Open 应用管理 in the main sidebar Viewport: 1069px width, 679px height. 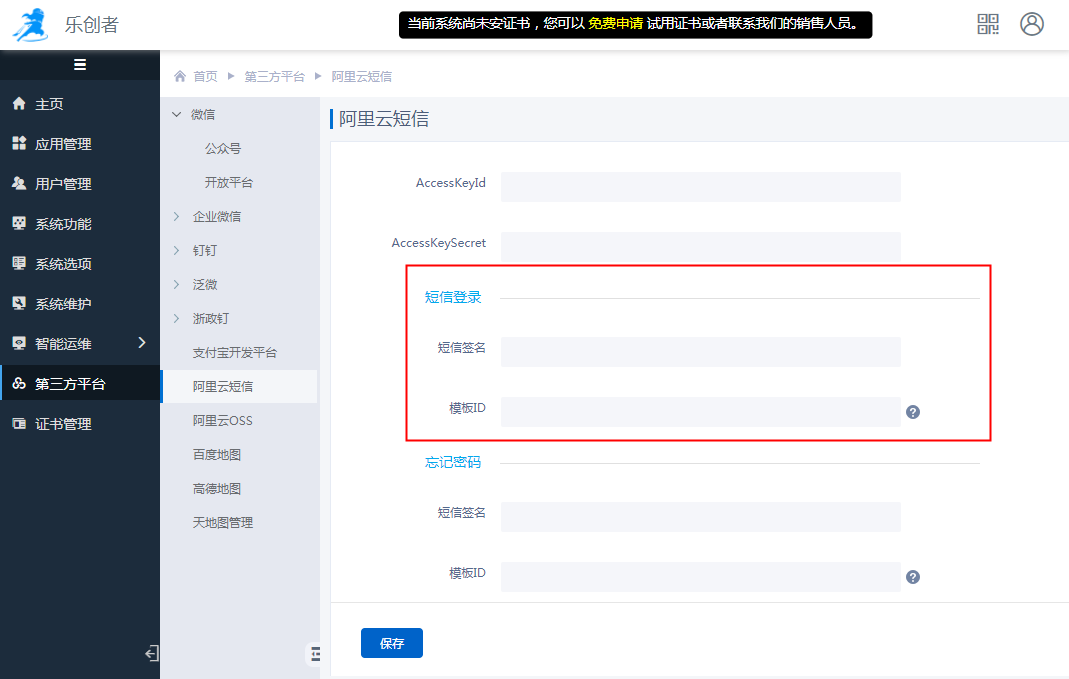pos(62,144)
